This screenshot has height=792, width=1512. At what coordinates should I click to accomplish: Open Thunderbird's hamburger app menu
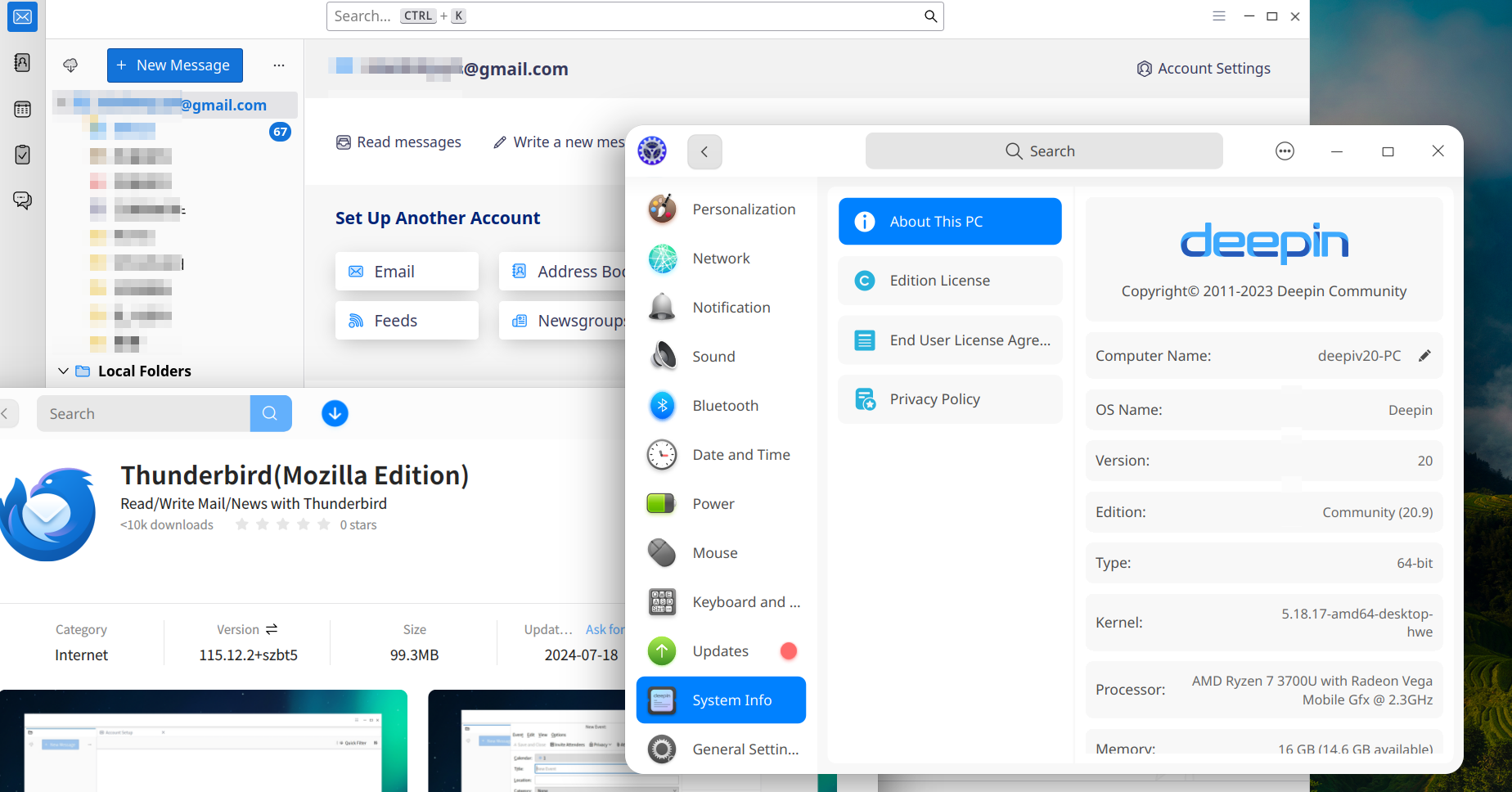tap(1219, 16)
